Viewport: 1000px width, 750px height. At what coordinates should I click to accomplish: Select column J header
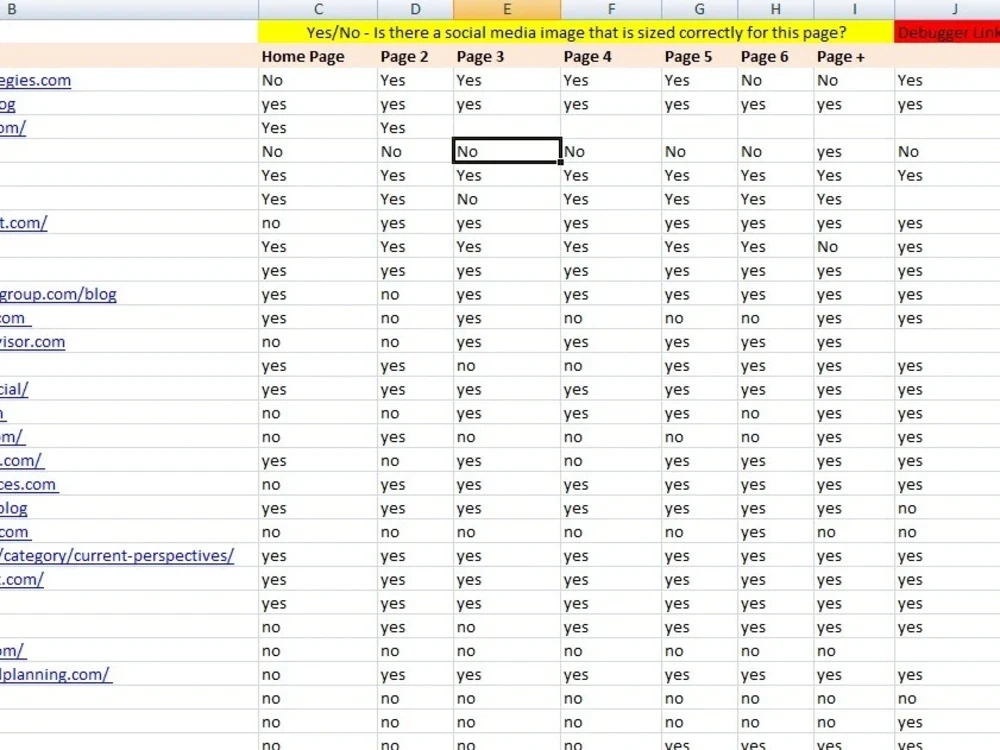point(948,9)
